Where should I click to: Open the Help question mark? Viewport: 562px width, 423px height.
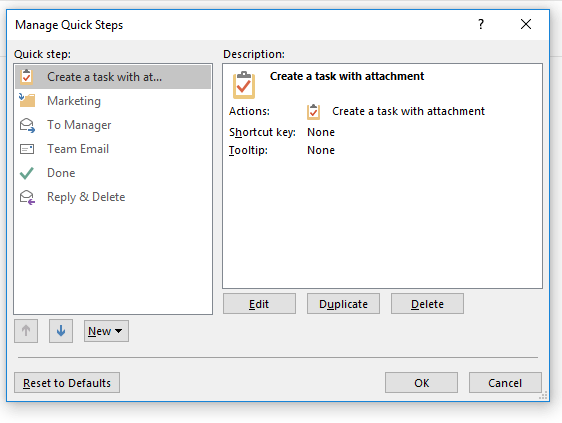(481, 24)
